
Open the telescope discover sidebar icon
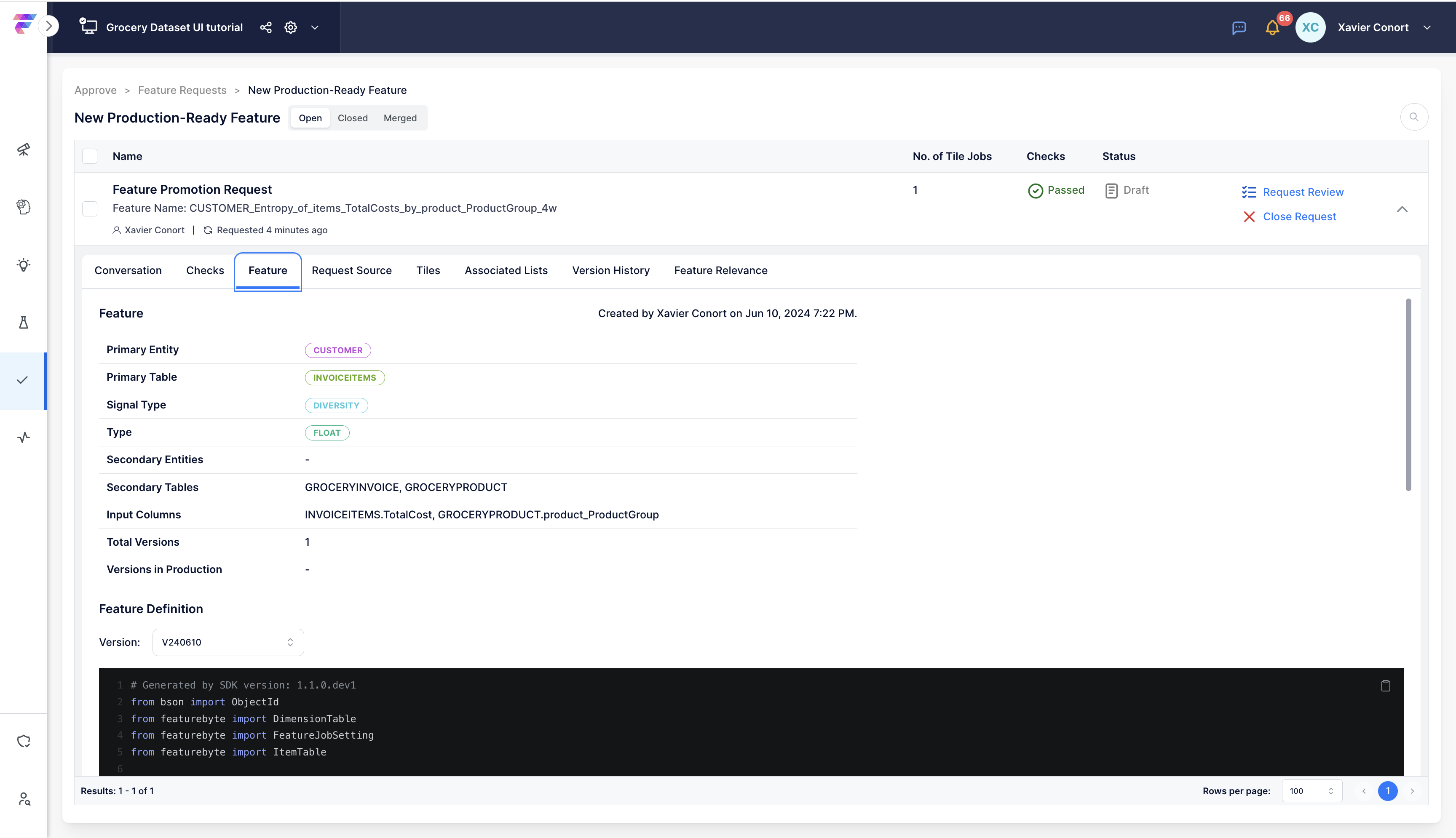24,149
